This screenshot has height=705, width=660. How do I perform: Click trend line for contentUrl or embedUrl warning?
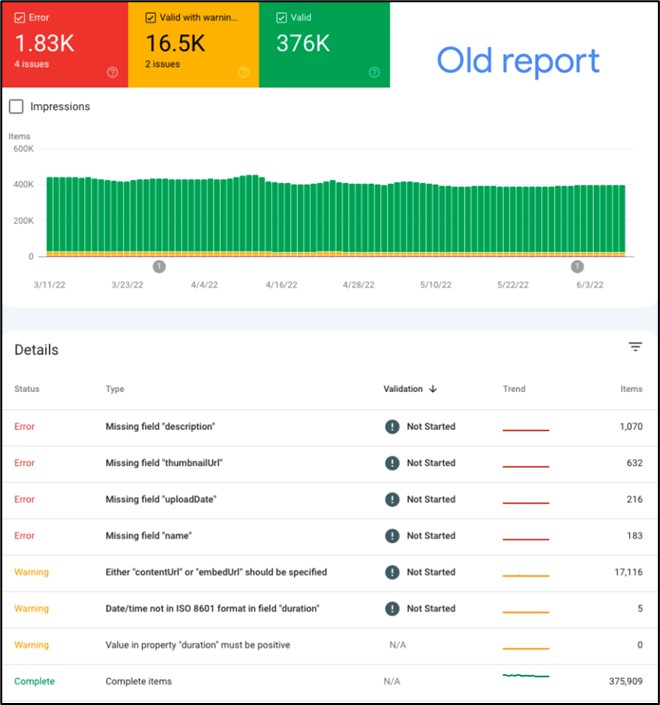point(526,576)
